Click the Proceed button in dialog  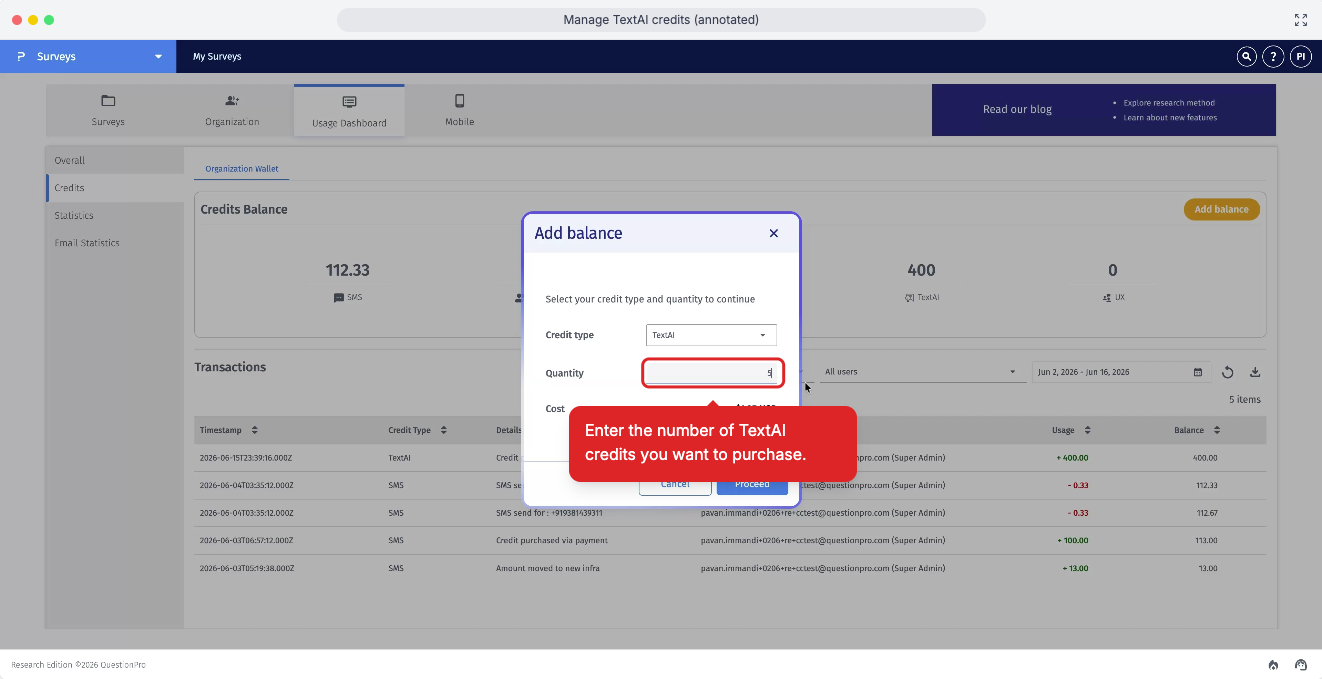pos(752,484)
